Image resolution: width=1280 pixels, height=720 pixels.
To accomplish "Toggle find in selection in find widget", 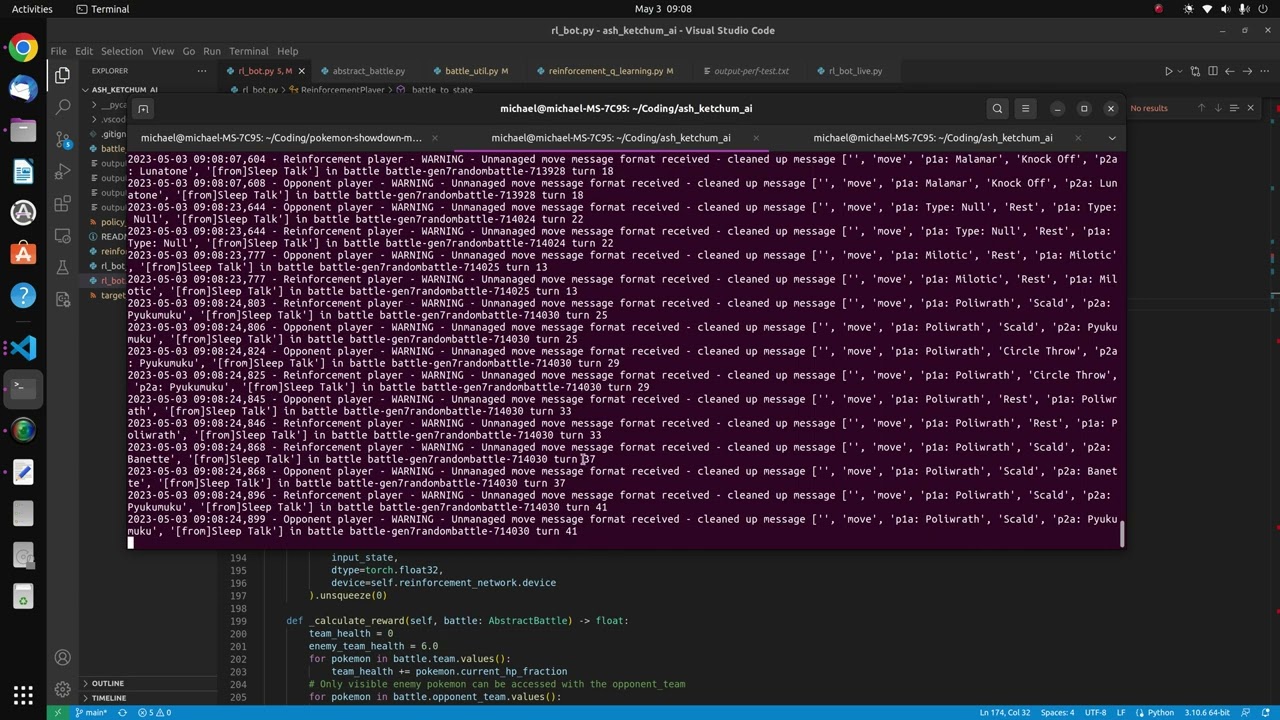I will point(1234,108).
